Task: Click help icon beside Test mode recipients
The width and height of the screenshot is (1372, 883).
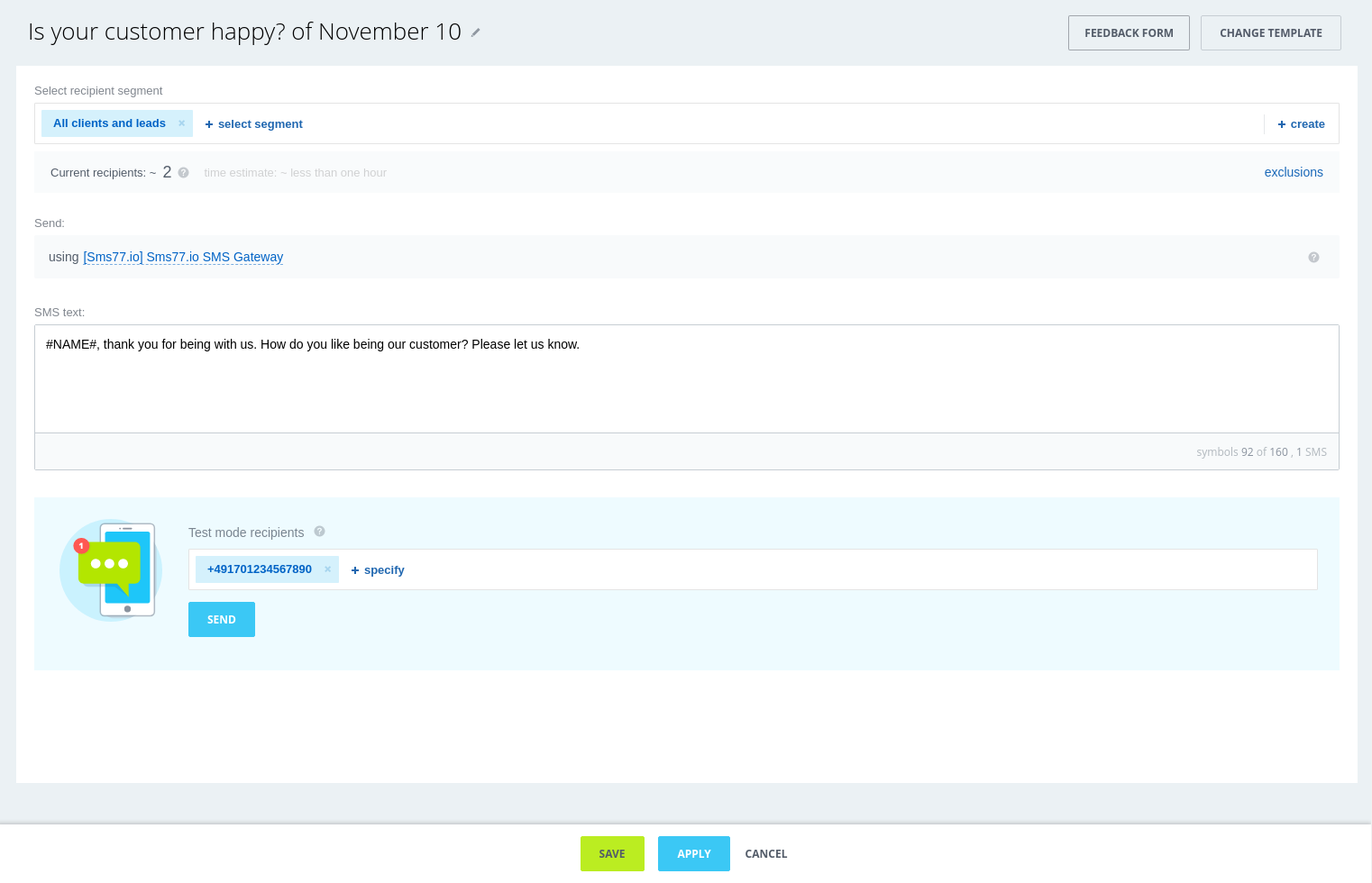Action: pyautogui.click(x=319, y=532)
